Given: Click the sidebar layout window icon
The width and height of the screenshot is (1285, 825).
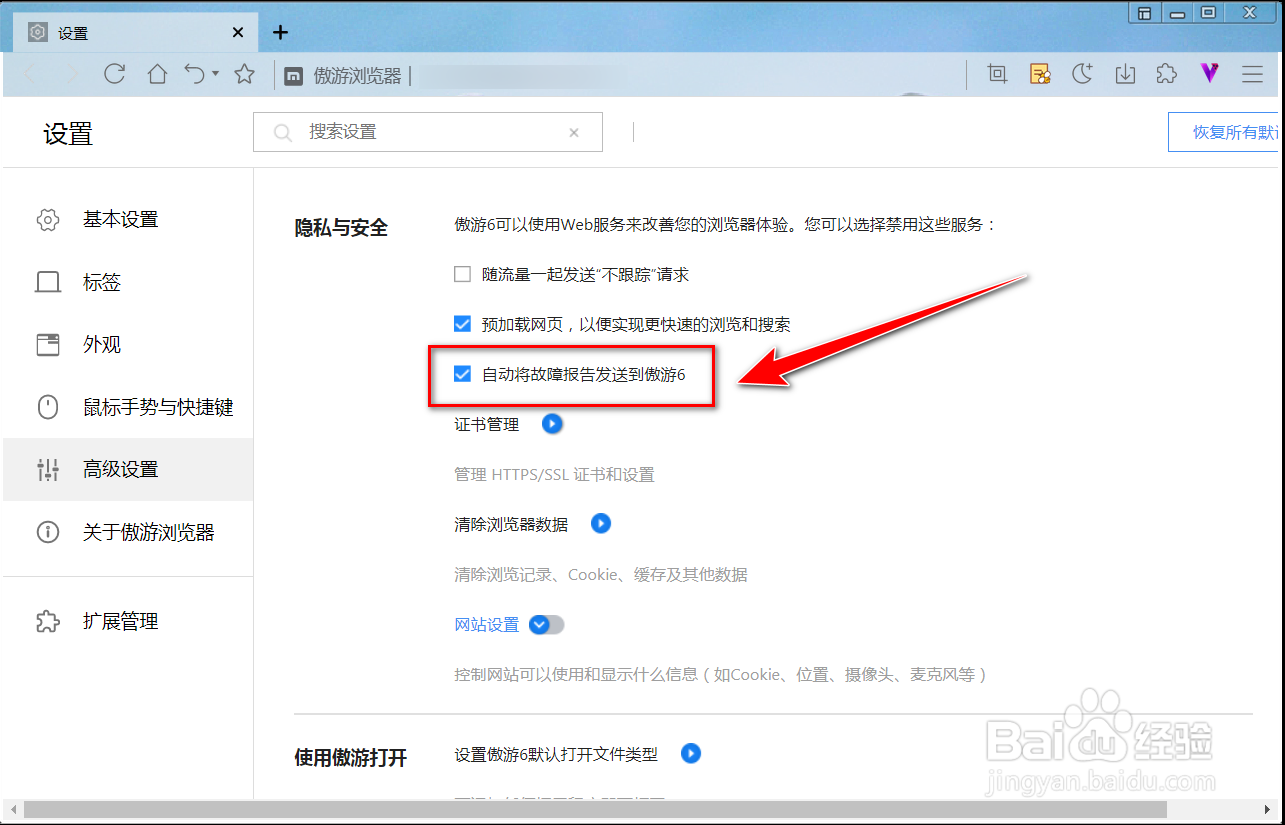Looking at the screenshot, I should coord(1144,13).
